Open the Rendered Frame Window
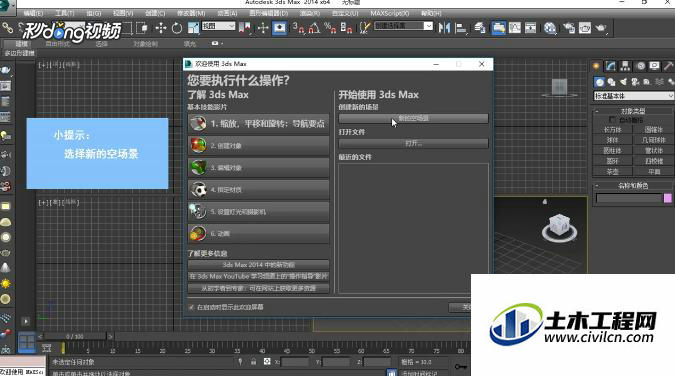The width and height of the screenshot is (675, 376). (x=585, y=28)
